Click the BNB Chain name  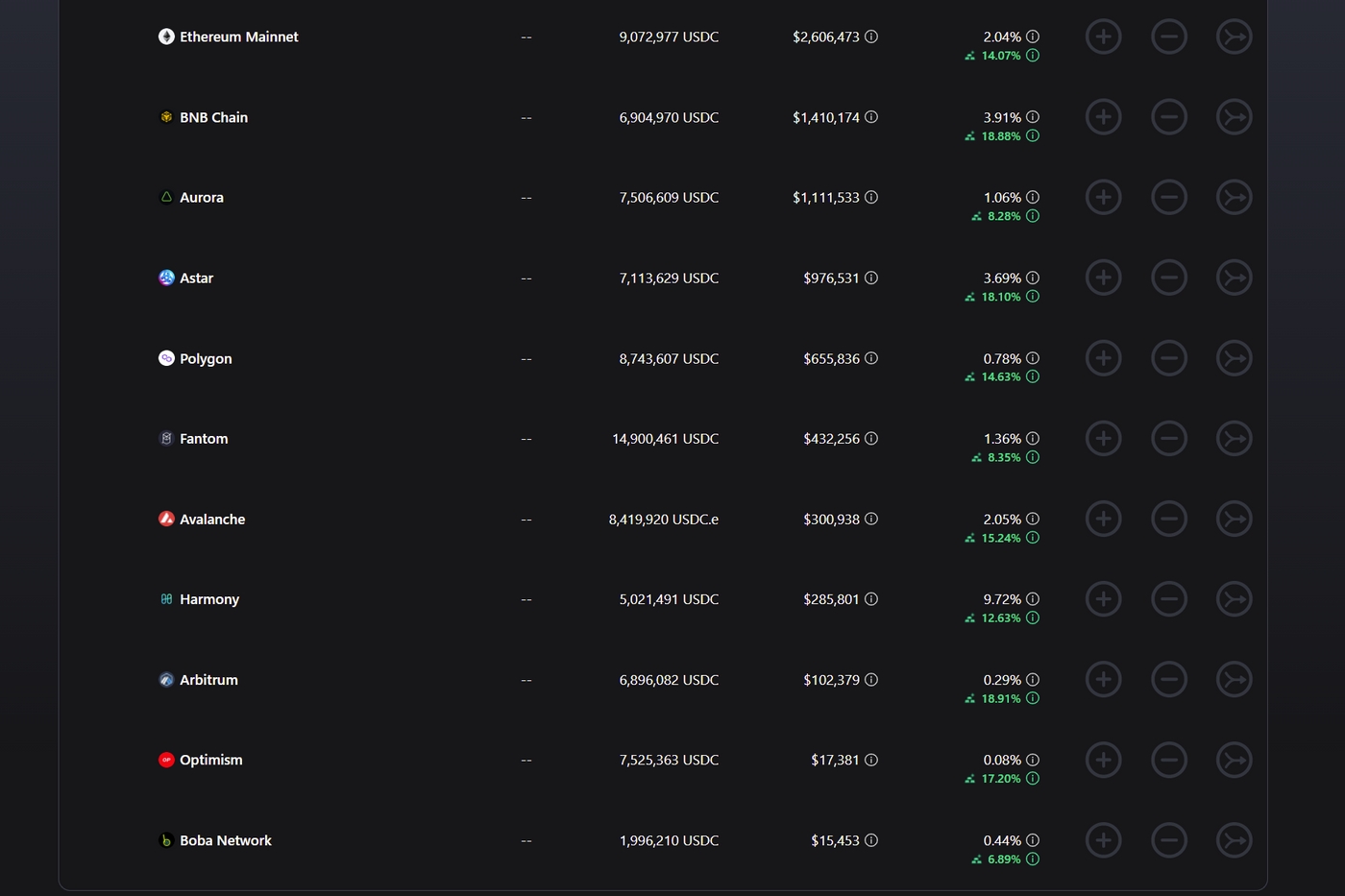coord(213,117)
